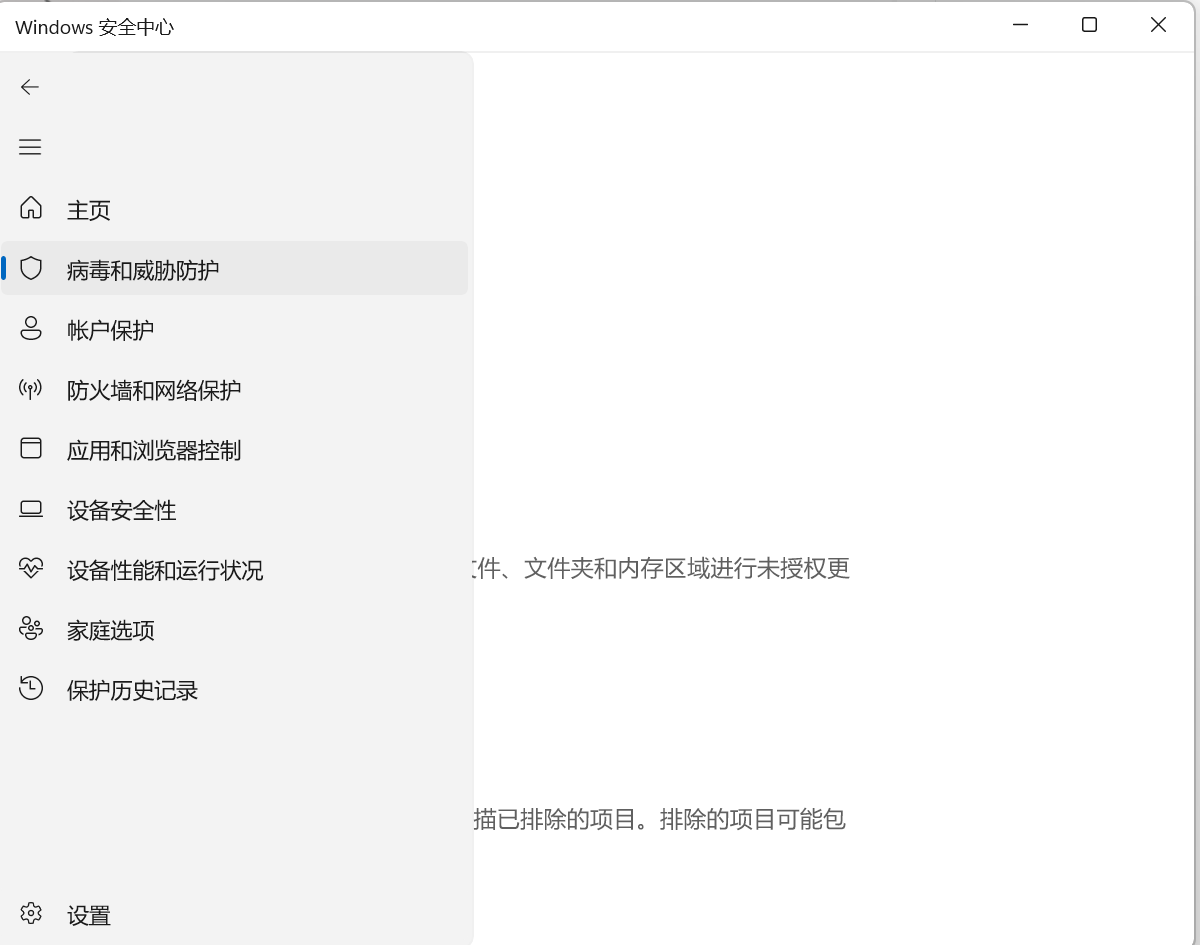This screenshot has width=1200, height=945.
Task: Maximize the Windows 安全中心 window
Action: point(1089,25)
